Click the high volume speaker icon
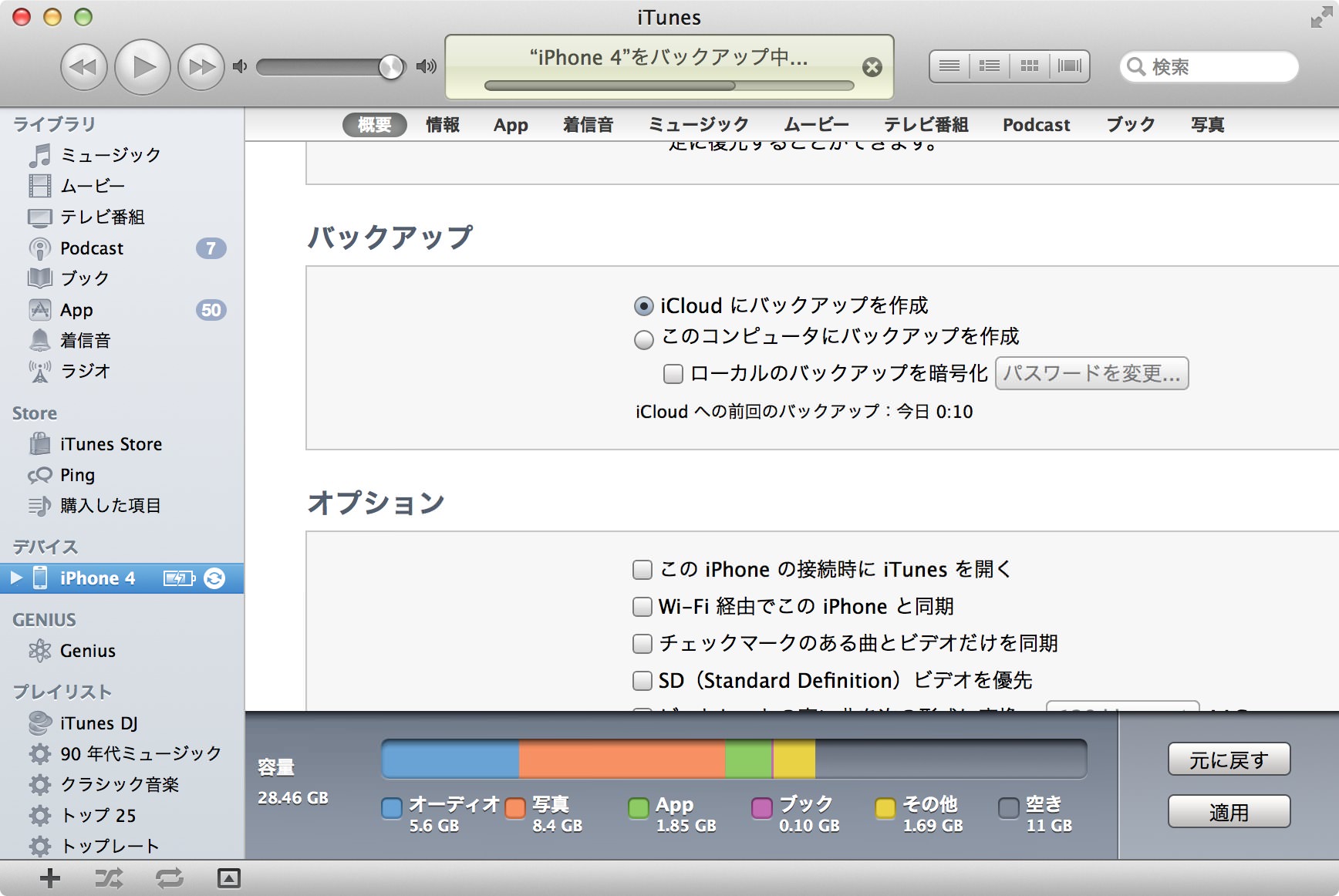1339x896 pixels. [x=426, y=66]
